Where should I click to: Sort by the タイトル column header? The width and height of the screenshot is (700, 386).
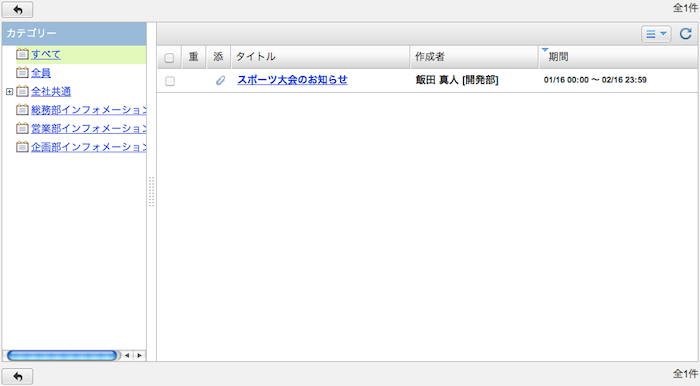[320, 57]
